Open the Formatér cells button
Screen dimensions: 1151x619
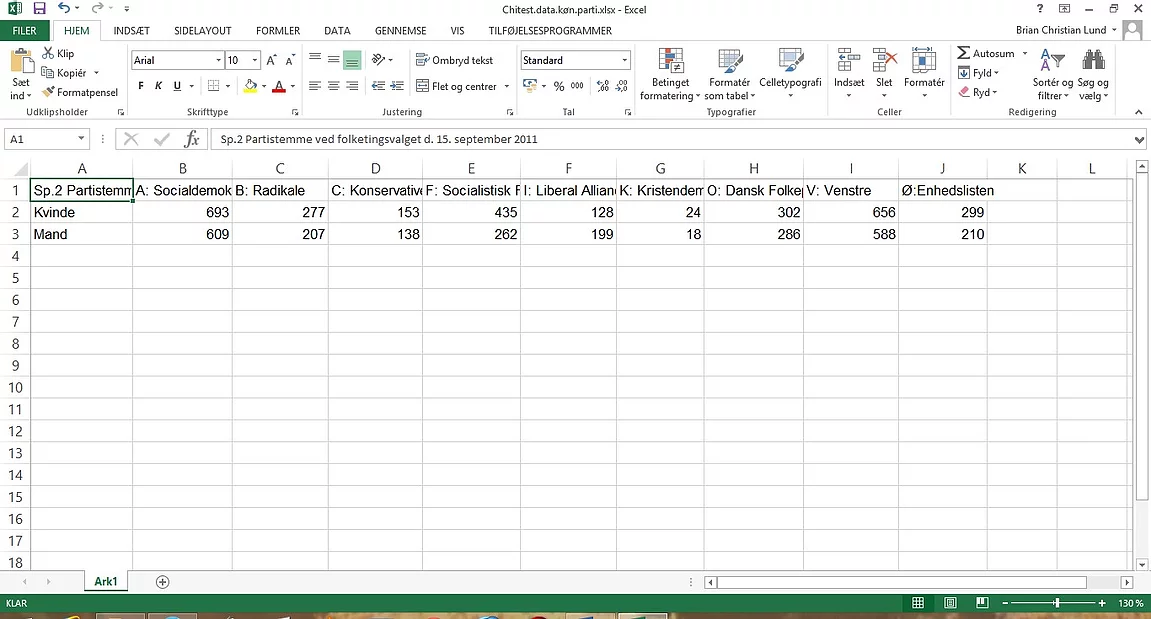click(924, 74)
